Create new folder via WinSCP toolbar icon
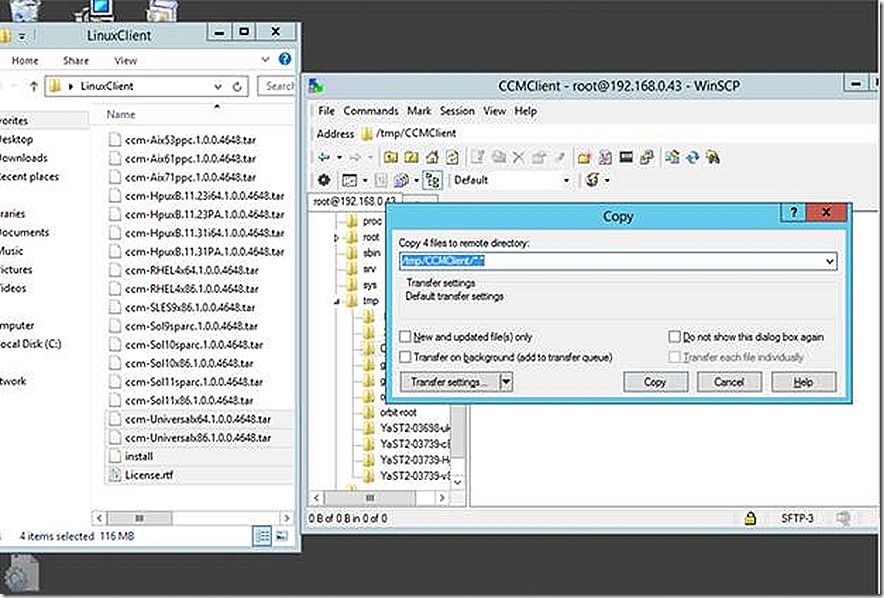The height and width of the screenshot is (598, 884). click(584, 157)
